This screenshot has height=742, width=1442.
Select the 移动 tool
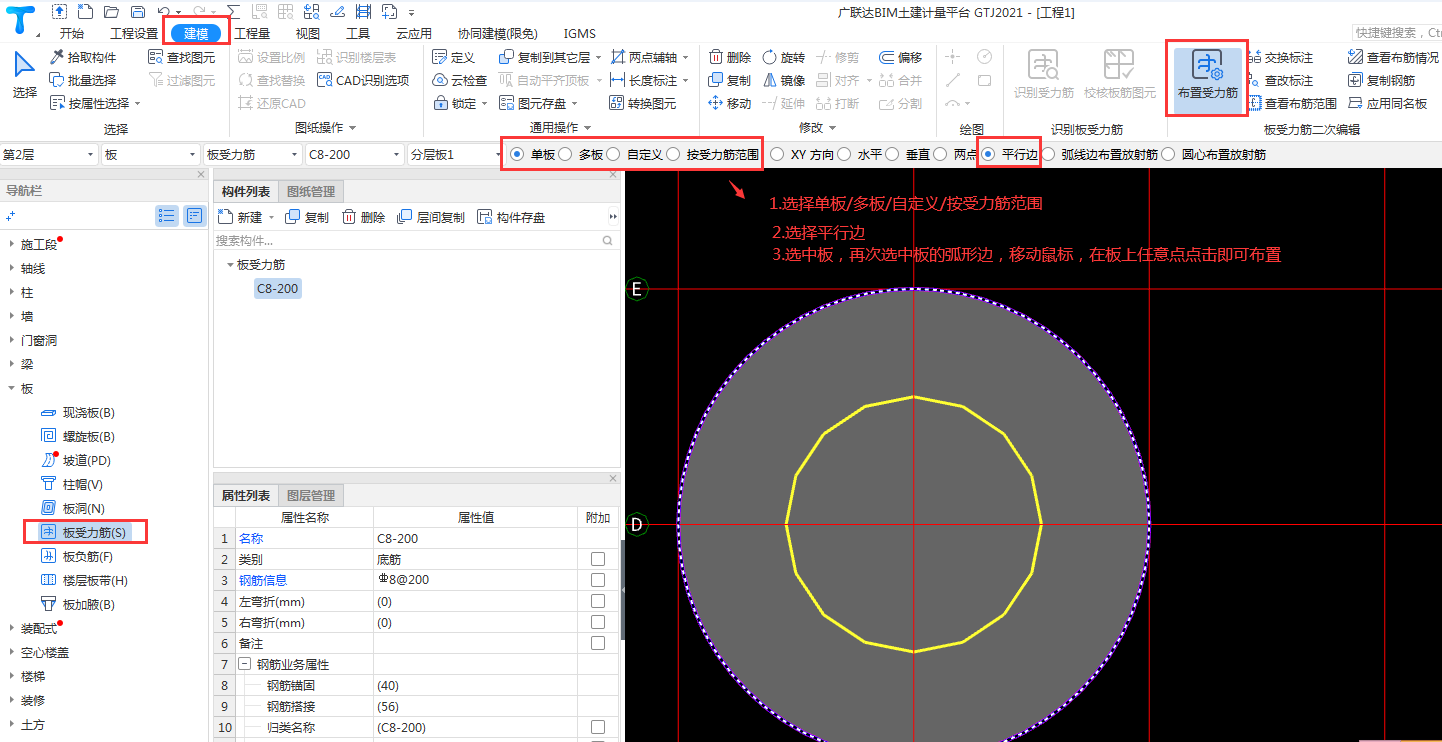tap(729, 103)
